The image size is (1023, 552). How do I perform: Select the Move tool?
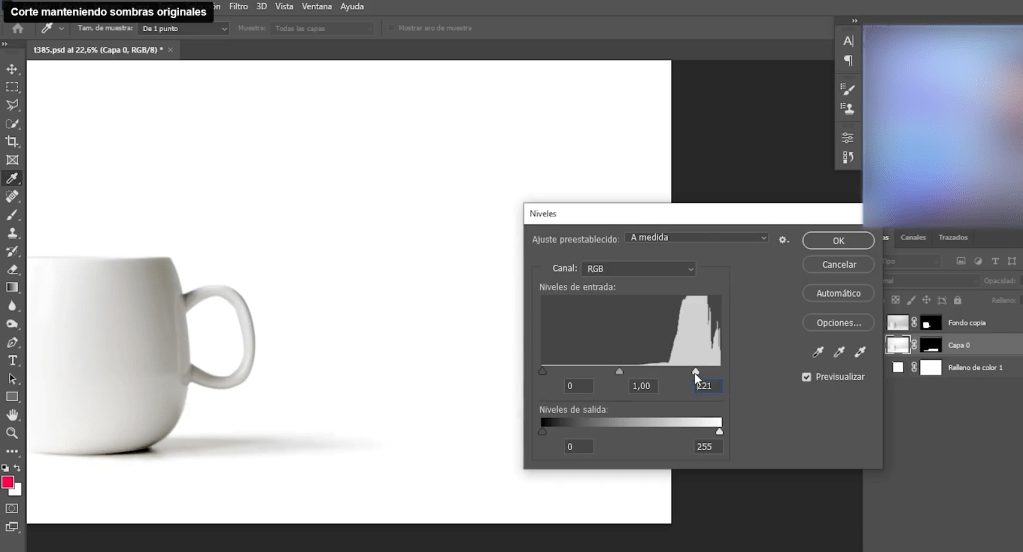point(12,69)
